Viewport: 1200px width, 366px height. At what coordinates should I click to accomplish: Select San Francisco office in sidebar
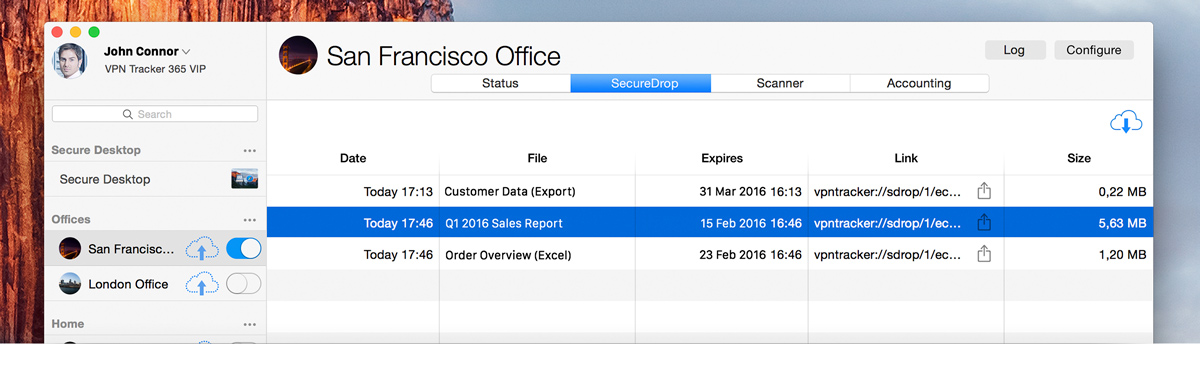tap(155, 248)
